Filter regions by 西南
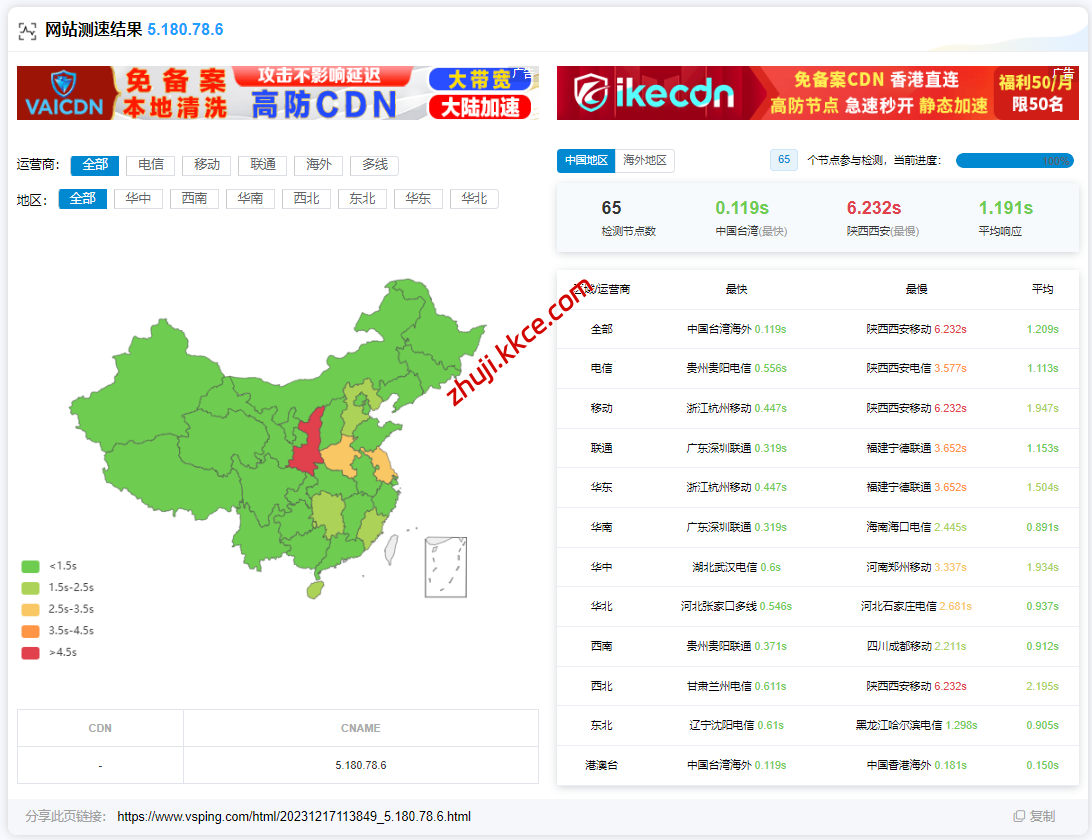The height and width of the screenshot is (840, 1092). coord(194,199)
